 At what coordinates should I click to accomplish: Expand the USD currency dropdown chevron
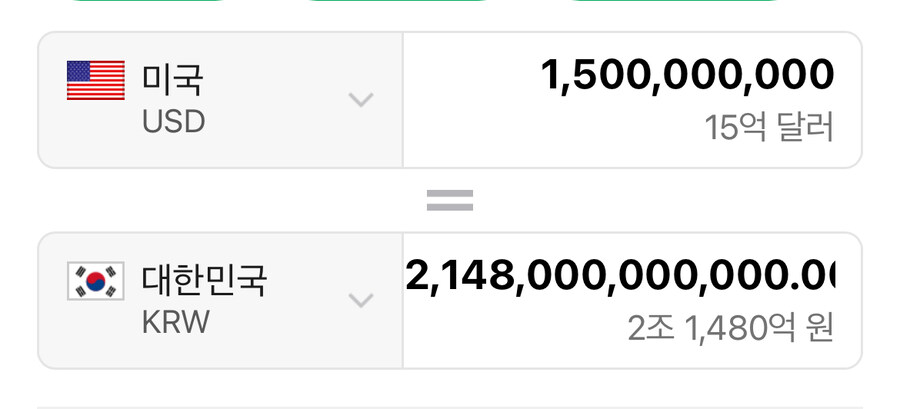360,100
